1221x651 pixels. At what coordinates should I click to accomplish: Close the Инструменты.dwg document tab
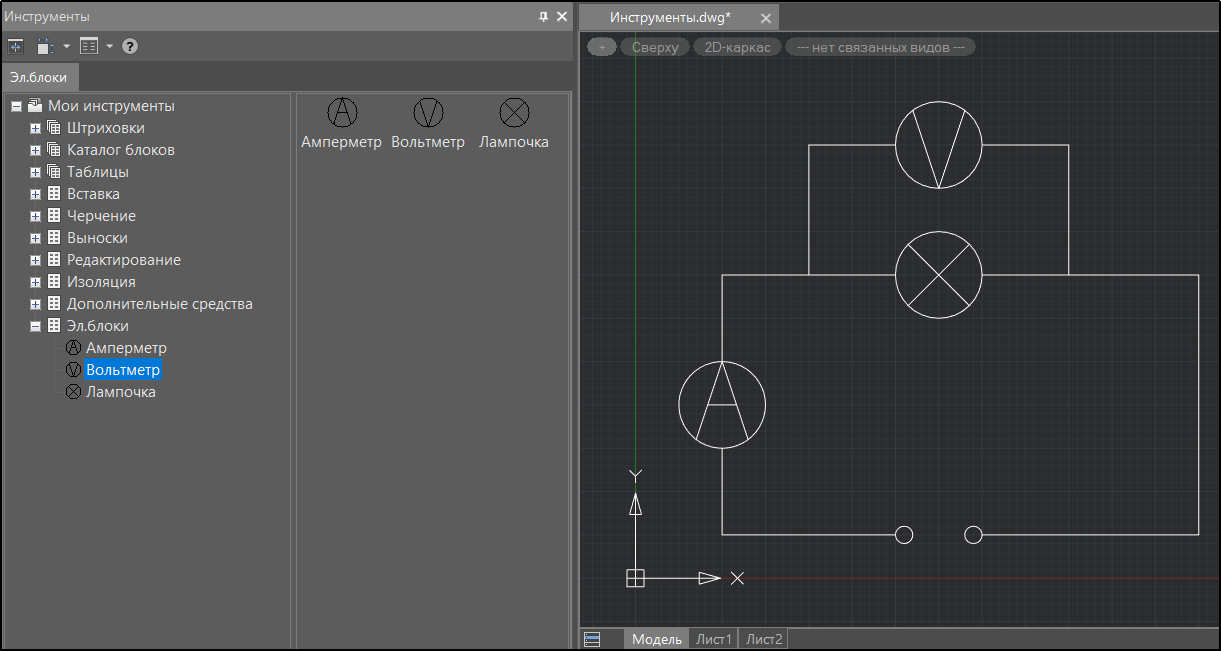766,18
